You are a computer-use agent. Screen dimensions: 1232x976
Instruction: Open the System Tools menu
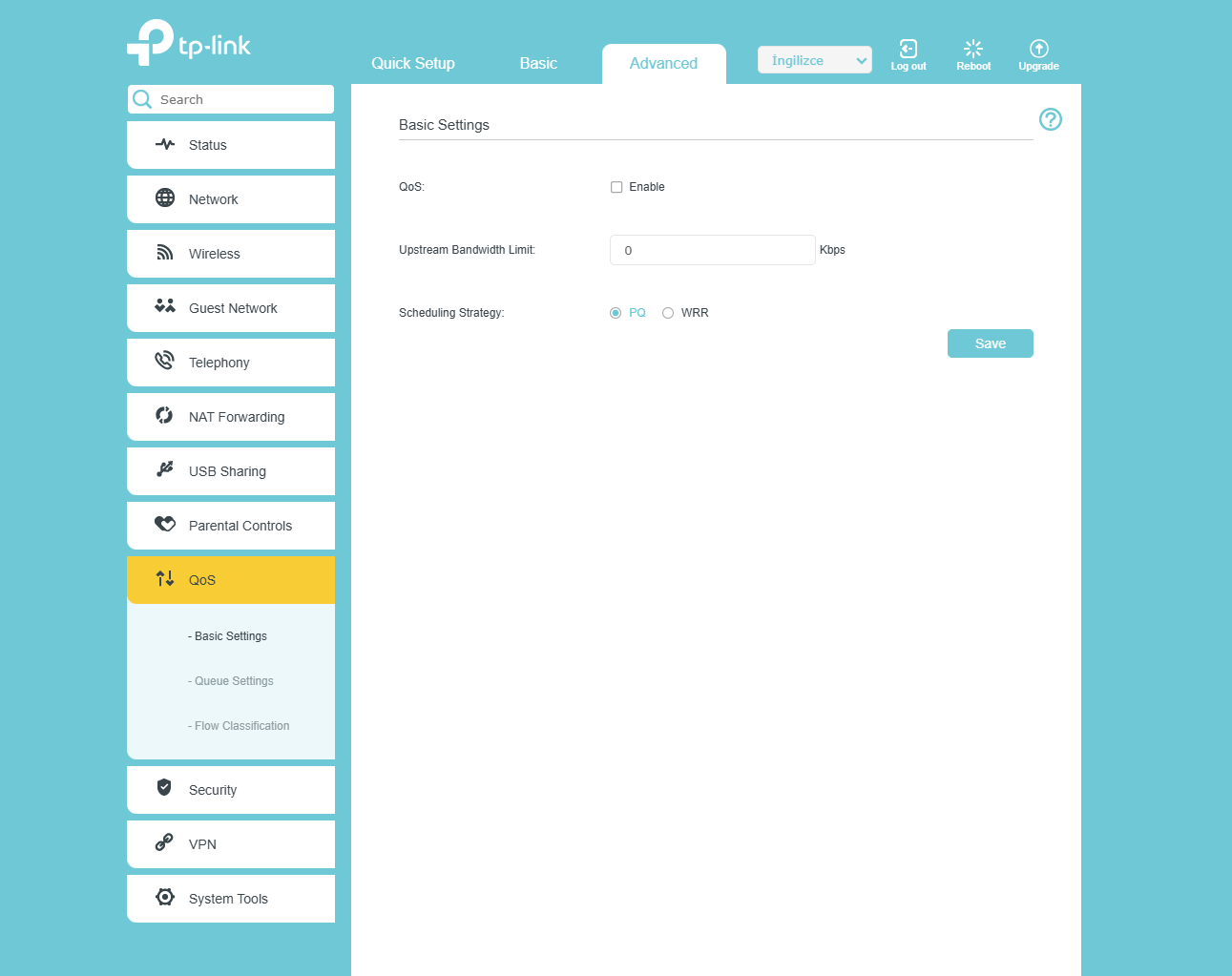[231, 899]
